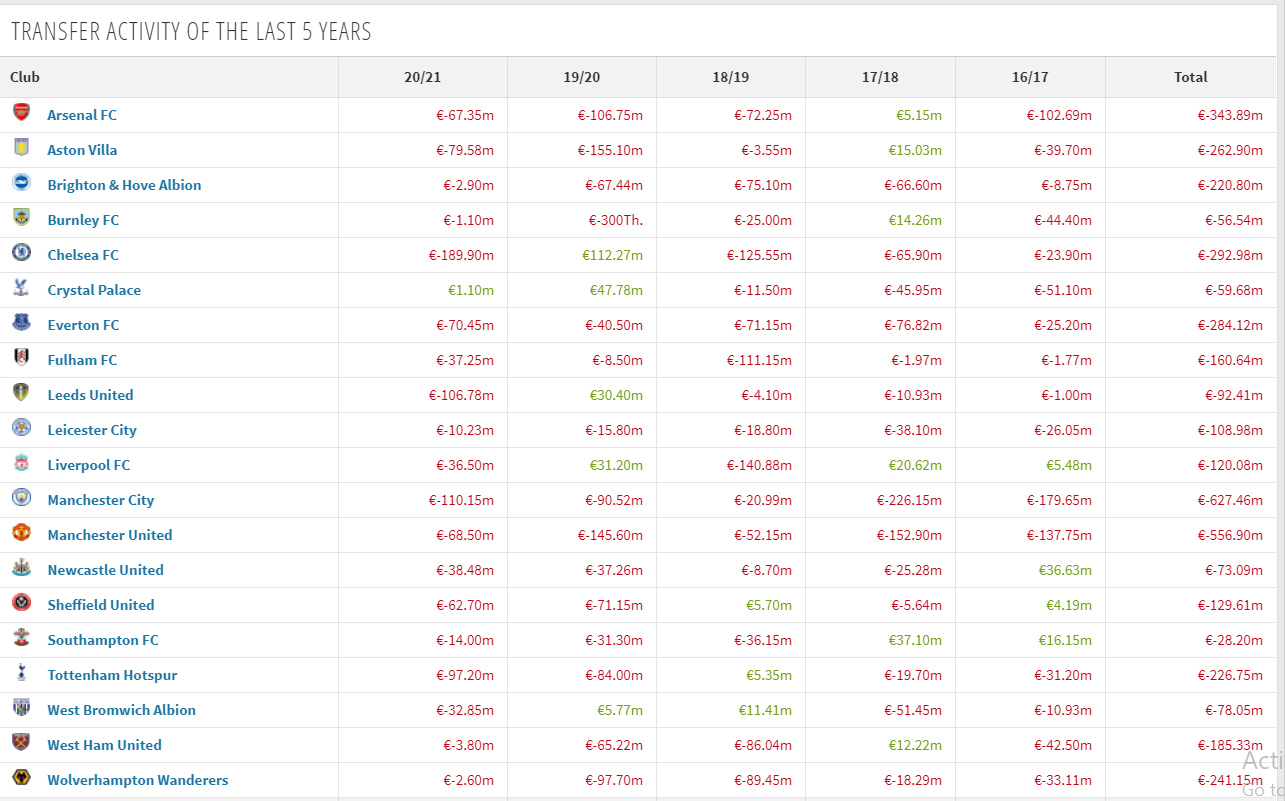Select the Southampton FC club name

tap(103, 640)
